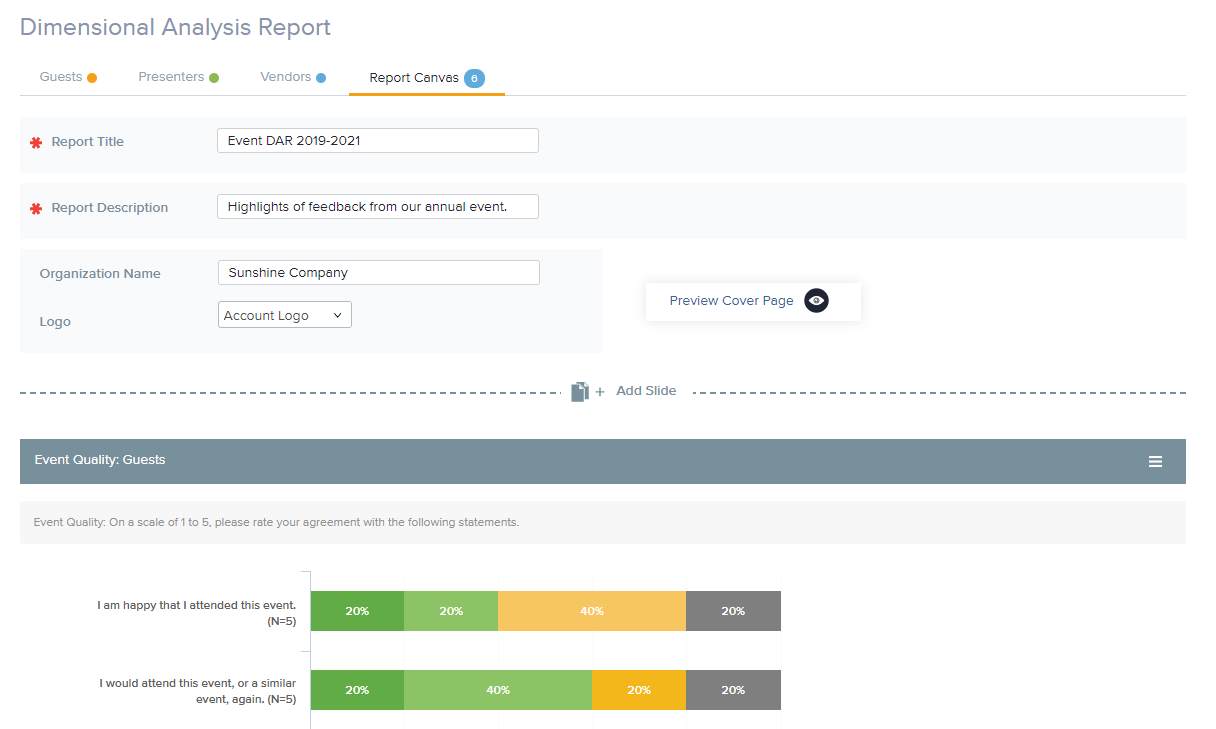This screenshot has height=729, width=1216.
Task: Click the Add Slide link
Action: coord(645,391)
